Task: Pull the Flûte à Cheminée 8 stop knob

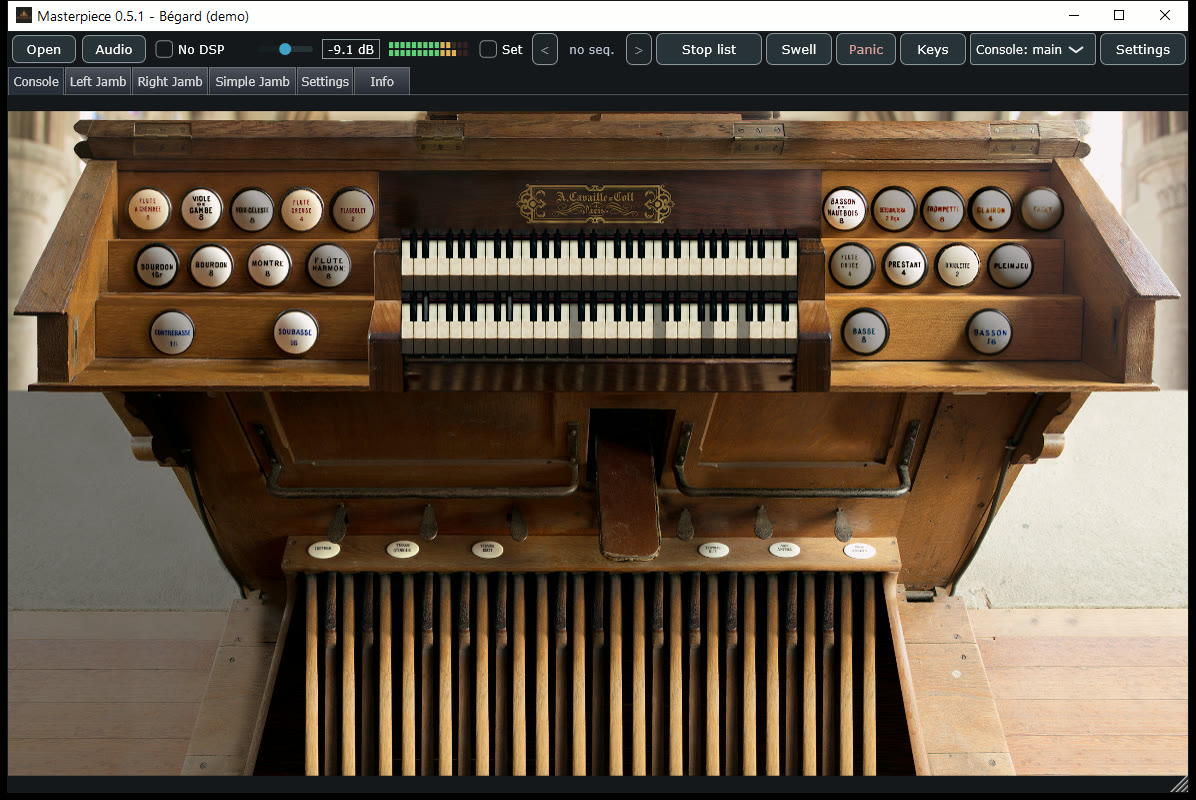Action: 149,209
